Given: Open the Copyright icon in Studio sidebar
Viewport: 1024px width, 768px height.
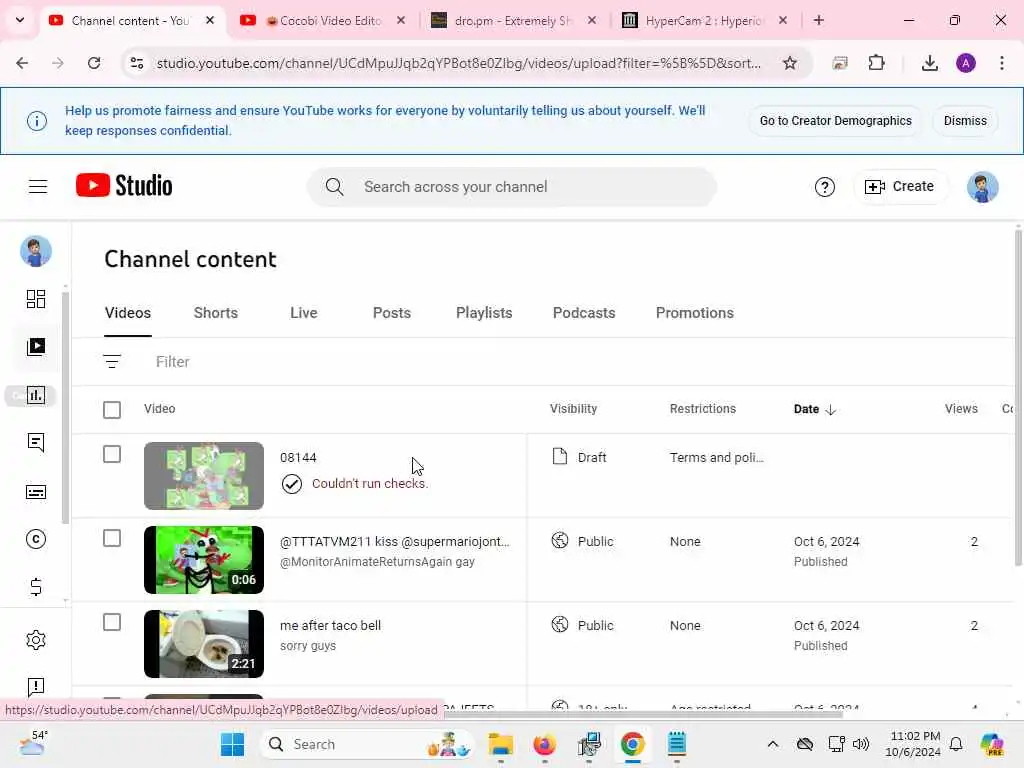Looking at the screenshot, I should (x=36, y=539).
